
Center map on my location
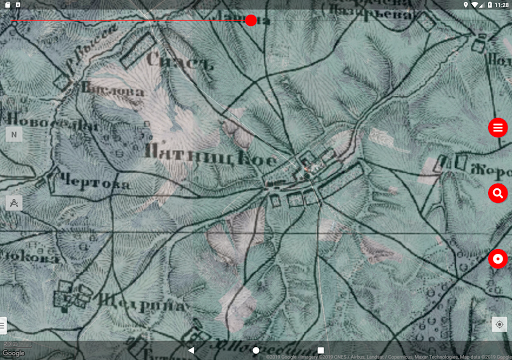coord(499,324)
